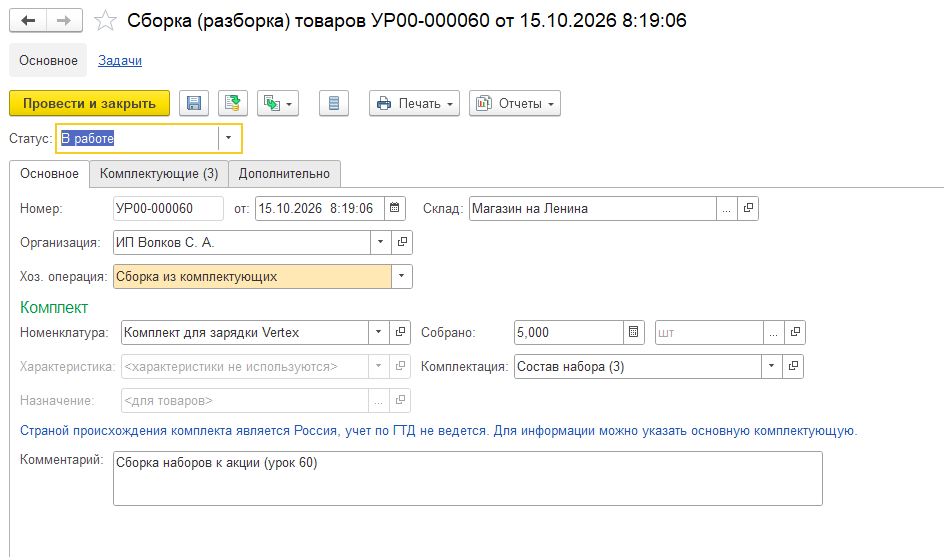This screenshot has width=944, height=557.
Task: Open the disabled Назначение card icon
Action: [400, 400]
